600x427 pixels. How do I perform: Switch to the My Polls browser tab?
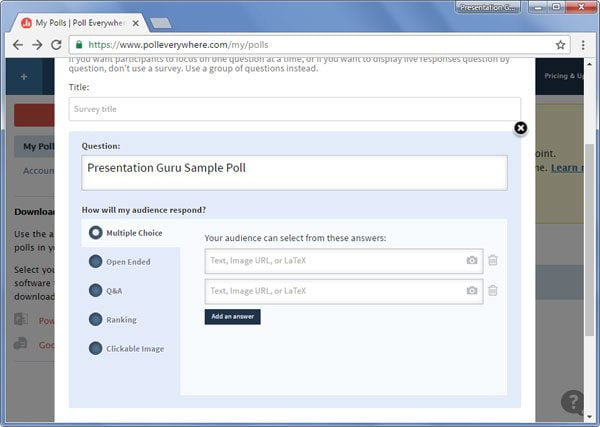point(80,23)
